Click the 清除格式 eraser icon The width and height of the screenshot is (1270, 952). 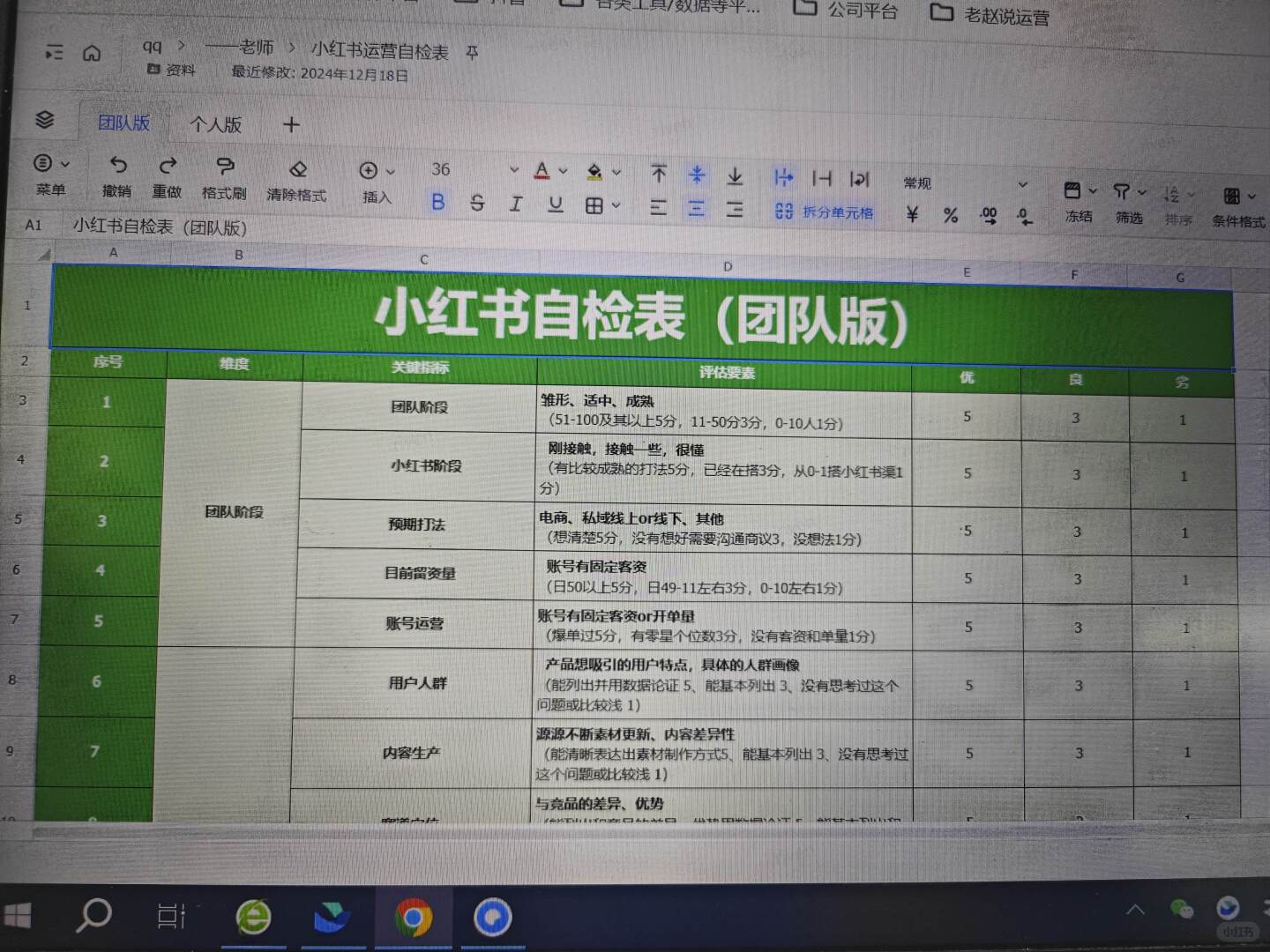click(298, 168)
